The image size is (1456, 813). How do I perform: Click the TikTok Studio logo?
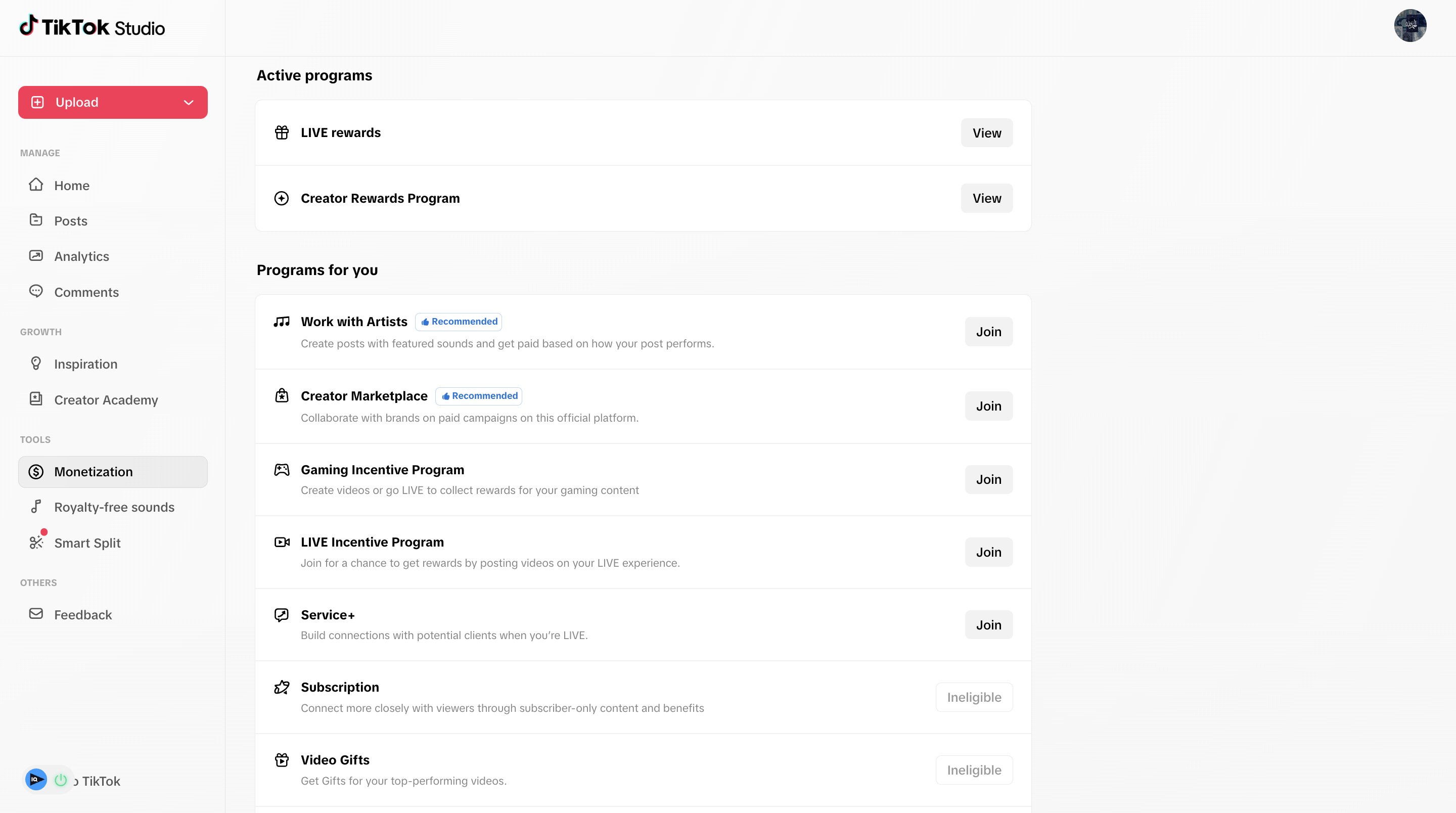click(x=92, y=27)
